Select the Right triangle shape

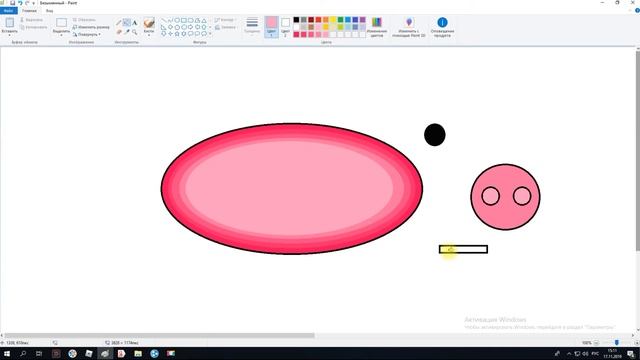[164, 27]
